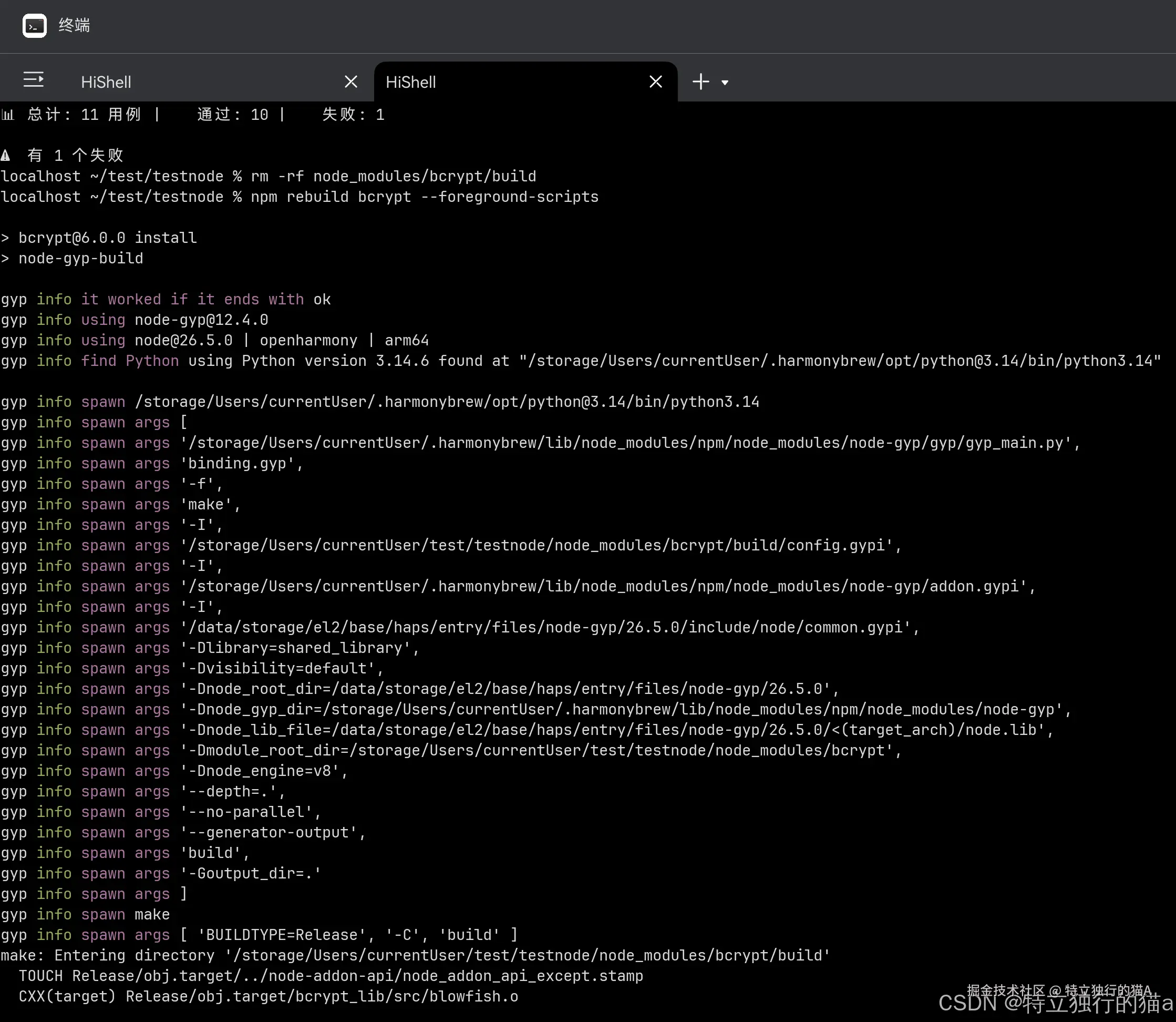Click the text '失败: 1'
The image size is (1176, 1022).
tap(354, 115)
